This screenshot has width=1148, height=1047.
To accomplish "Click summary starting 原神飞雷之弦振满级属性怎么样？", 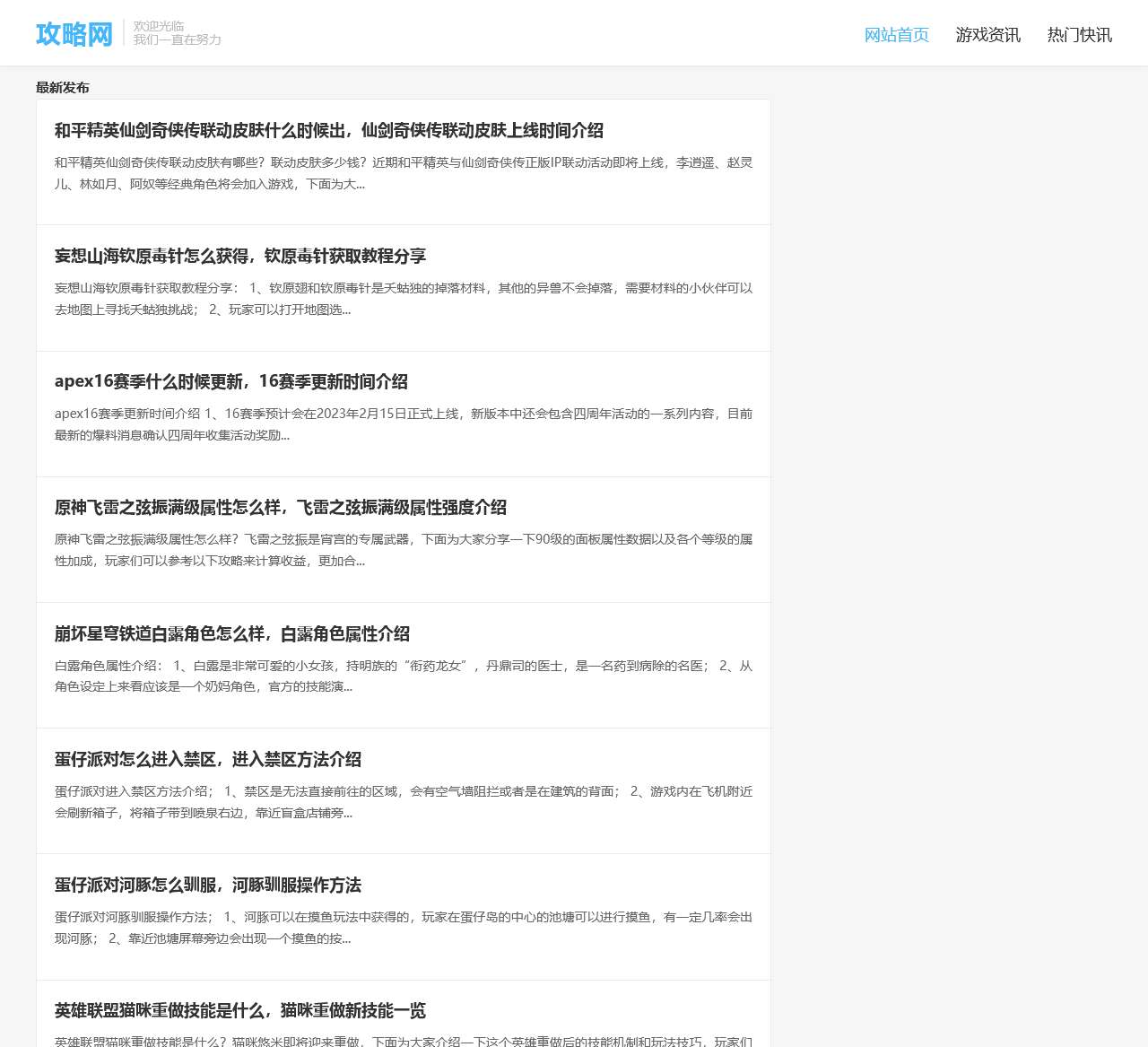I will tap(404, 550).
